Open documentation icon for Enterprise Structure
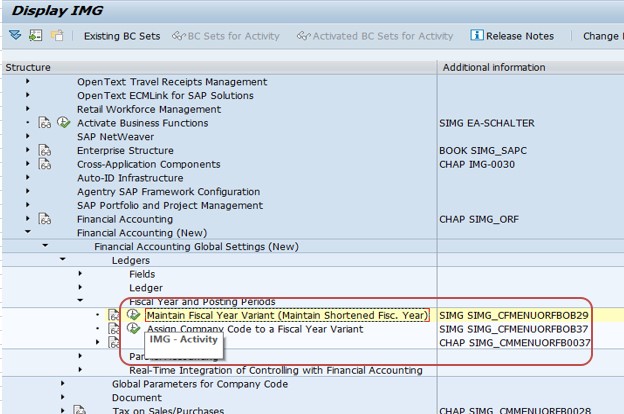This screenshot has width=624, height=414. (x=45, y=150)
